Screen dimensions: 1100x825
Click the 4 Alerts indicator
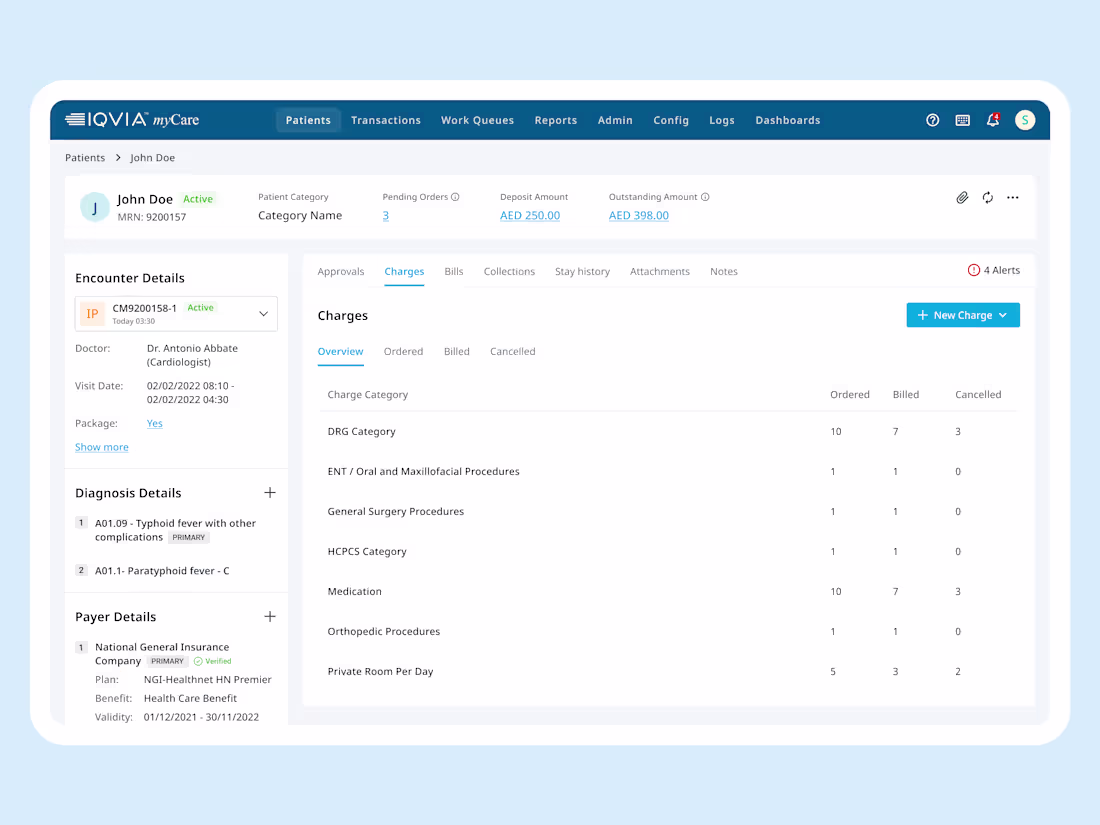point(994,270)
